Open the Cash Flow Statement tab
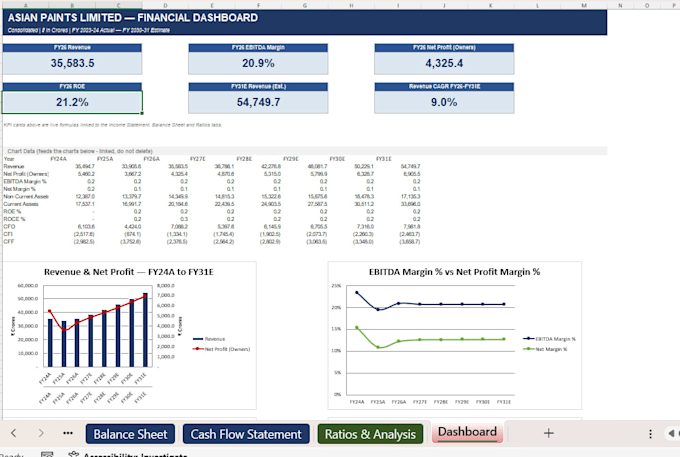This screenshot has width=680, height=457. click(x=246, y=434)
